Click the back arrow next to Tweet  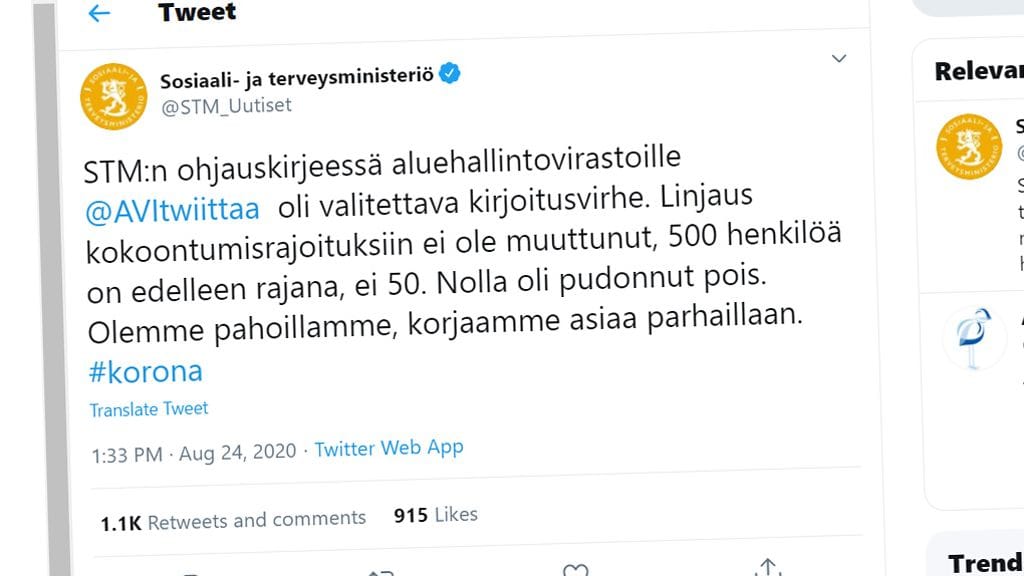[98, 13]
